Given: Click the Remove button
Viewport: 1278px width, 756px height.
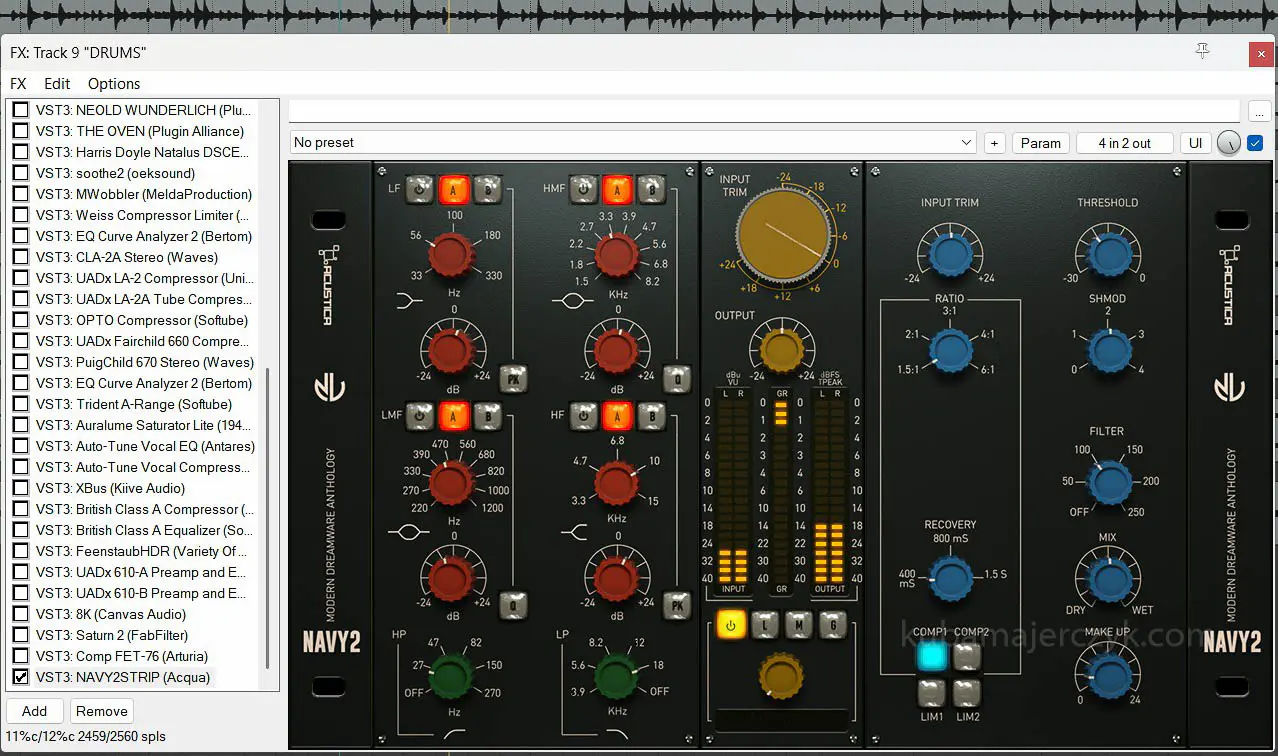Looking at the screenshot, I should click(x=101, y=711).
